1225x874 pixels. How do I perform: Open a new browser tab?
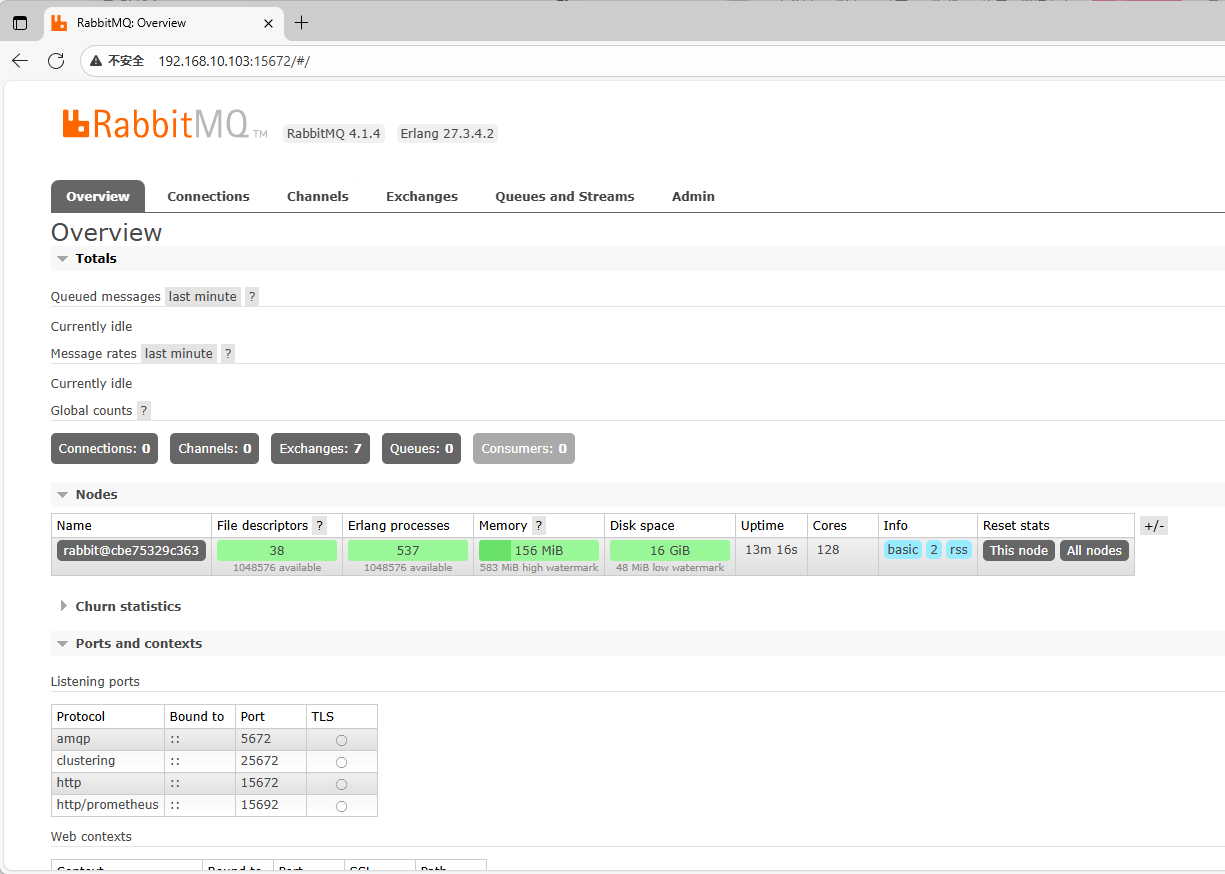pos(301,23)
